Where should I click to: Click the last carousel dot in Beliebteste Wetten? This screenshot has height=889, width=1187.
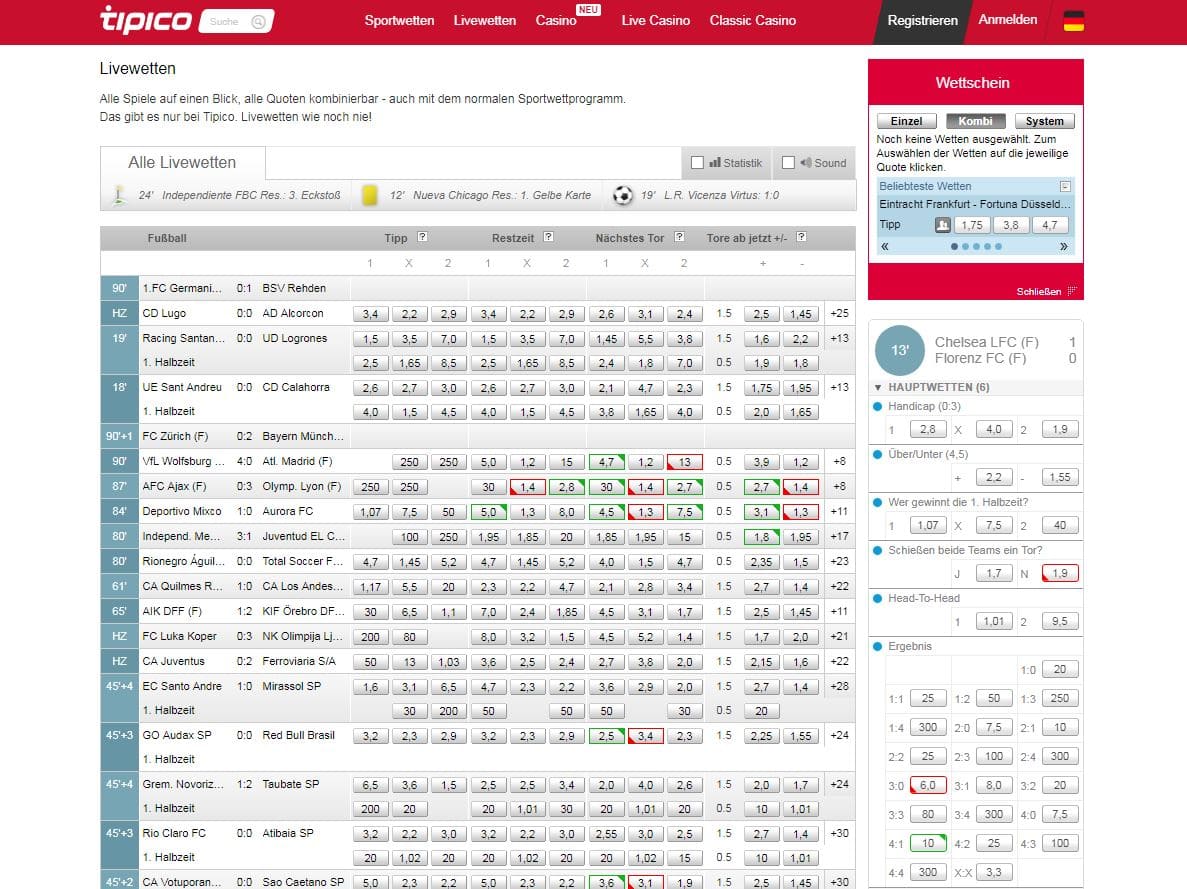999,246
